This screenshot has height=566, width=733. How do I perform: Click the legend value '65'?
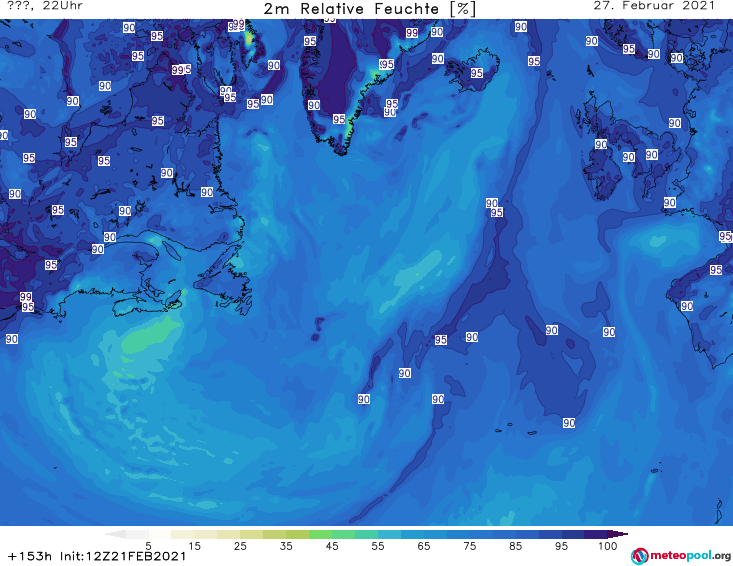click(x=424, y=545)
